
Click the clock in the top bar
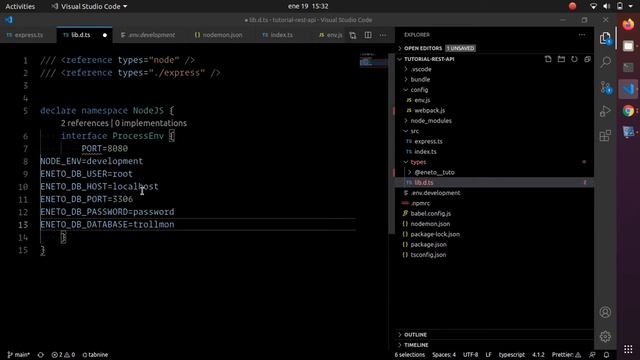click(308, 6)
